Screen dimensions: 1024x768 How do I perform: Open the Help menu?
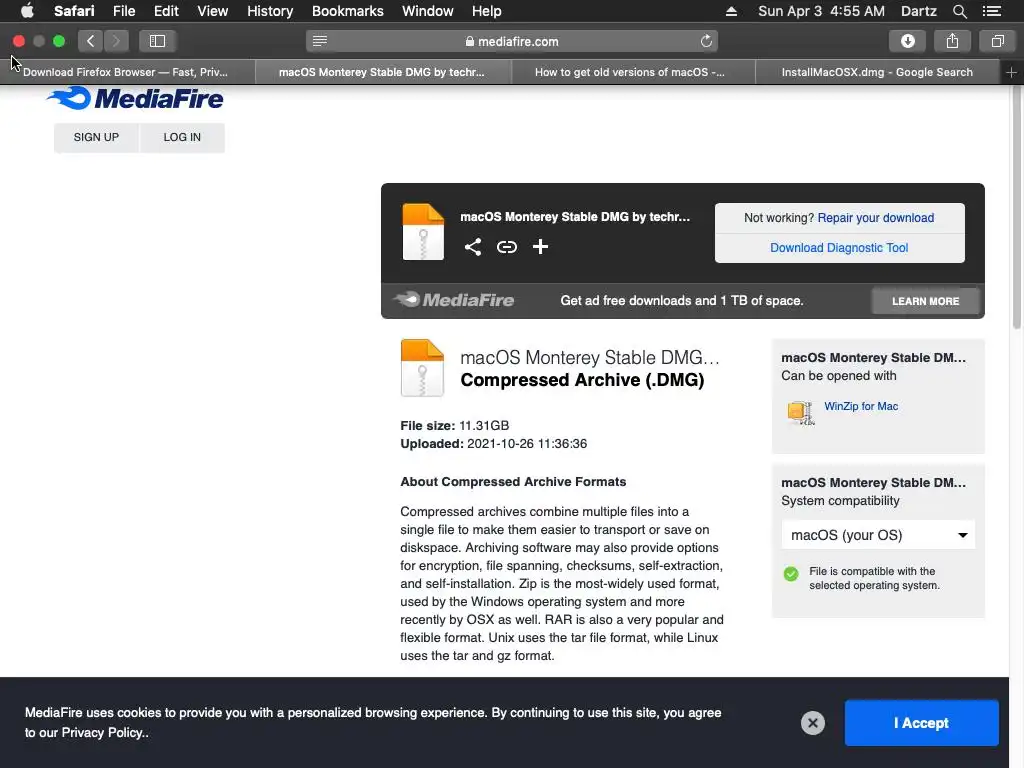(487, 11)
